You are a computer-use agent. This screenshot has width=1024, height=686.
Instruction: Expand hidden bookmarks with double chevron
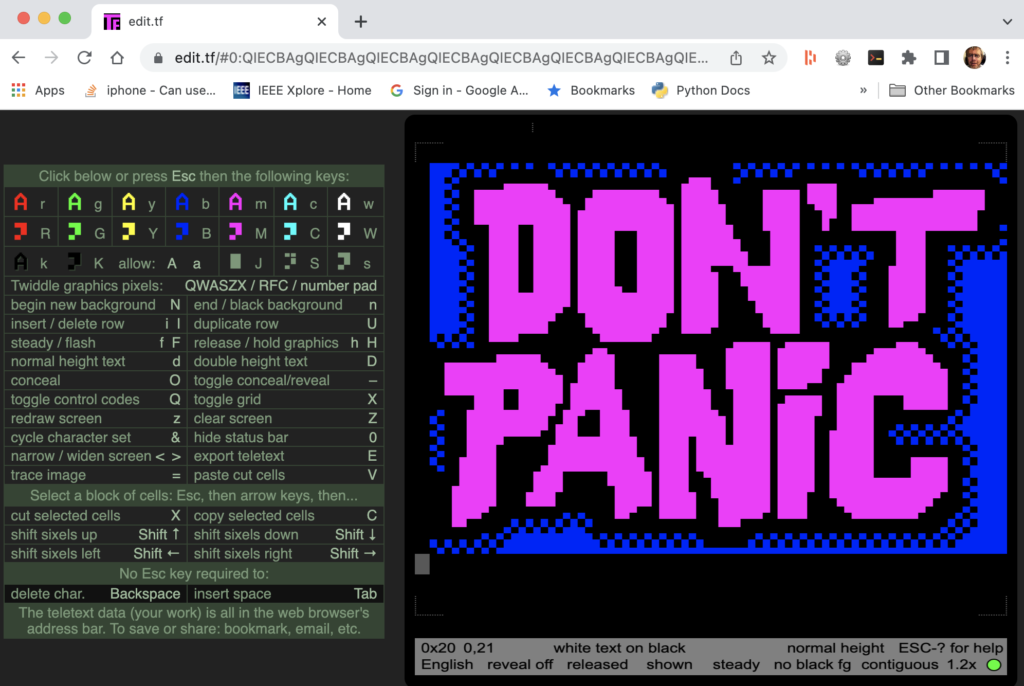pos(863,90)
